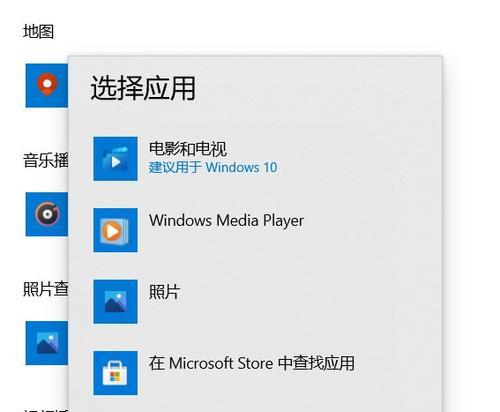The height and width of the screenshot is (412, 500).
Task: Select the 照片 text entry in popup
Action: pyautogui.click(x=164, y=292)
